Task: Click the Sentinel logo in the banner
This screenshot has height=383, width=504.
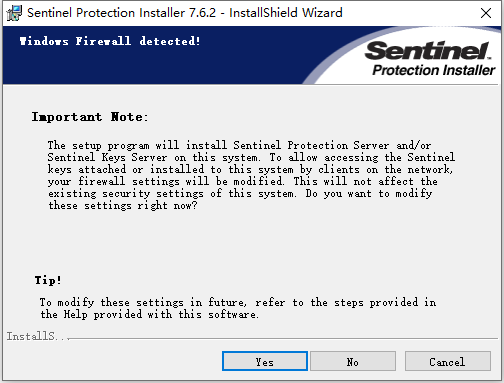Action: (x=428, y=50)
